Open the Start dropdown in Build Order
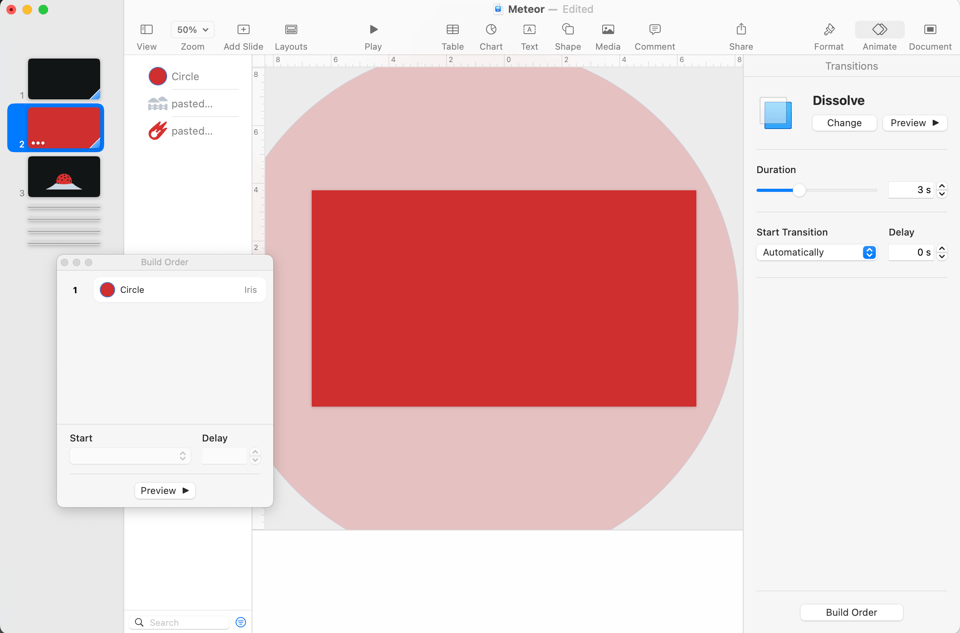The image size is (960, 633). coord(129,455)
